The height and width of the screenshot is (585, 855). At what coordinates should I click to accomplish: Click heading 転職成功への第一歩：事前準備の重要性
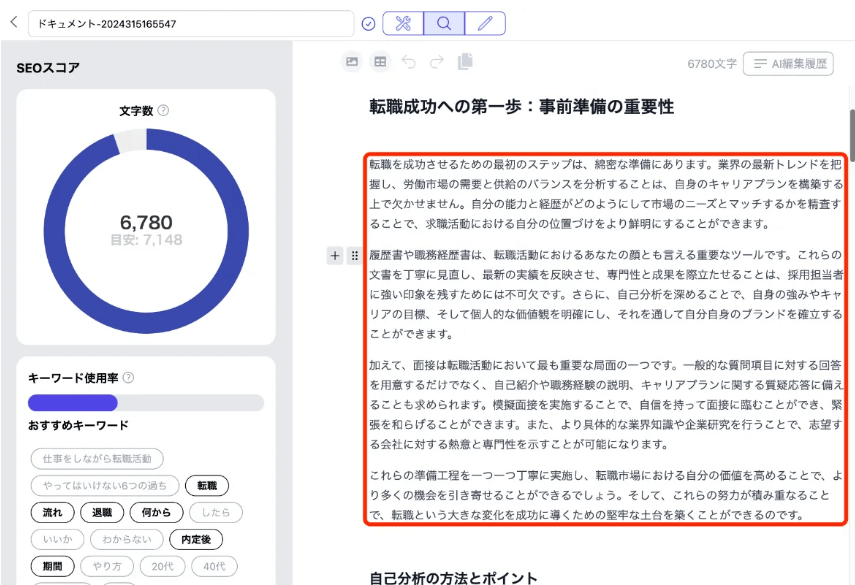click(521, 106)
